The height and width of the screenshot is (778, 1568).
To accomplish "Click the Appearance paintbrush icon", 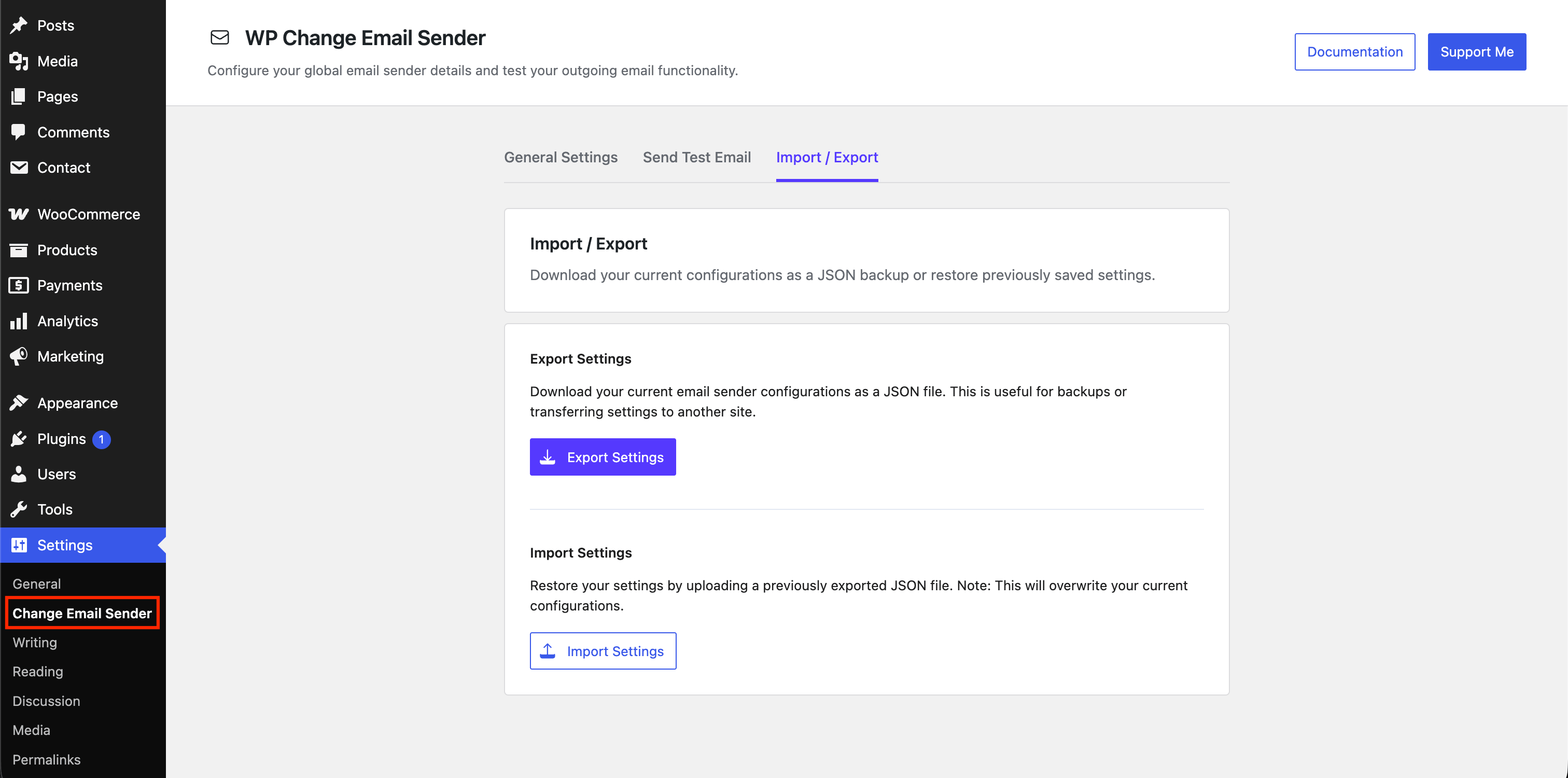I will coord(19,403).
